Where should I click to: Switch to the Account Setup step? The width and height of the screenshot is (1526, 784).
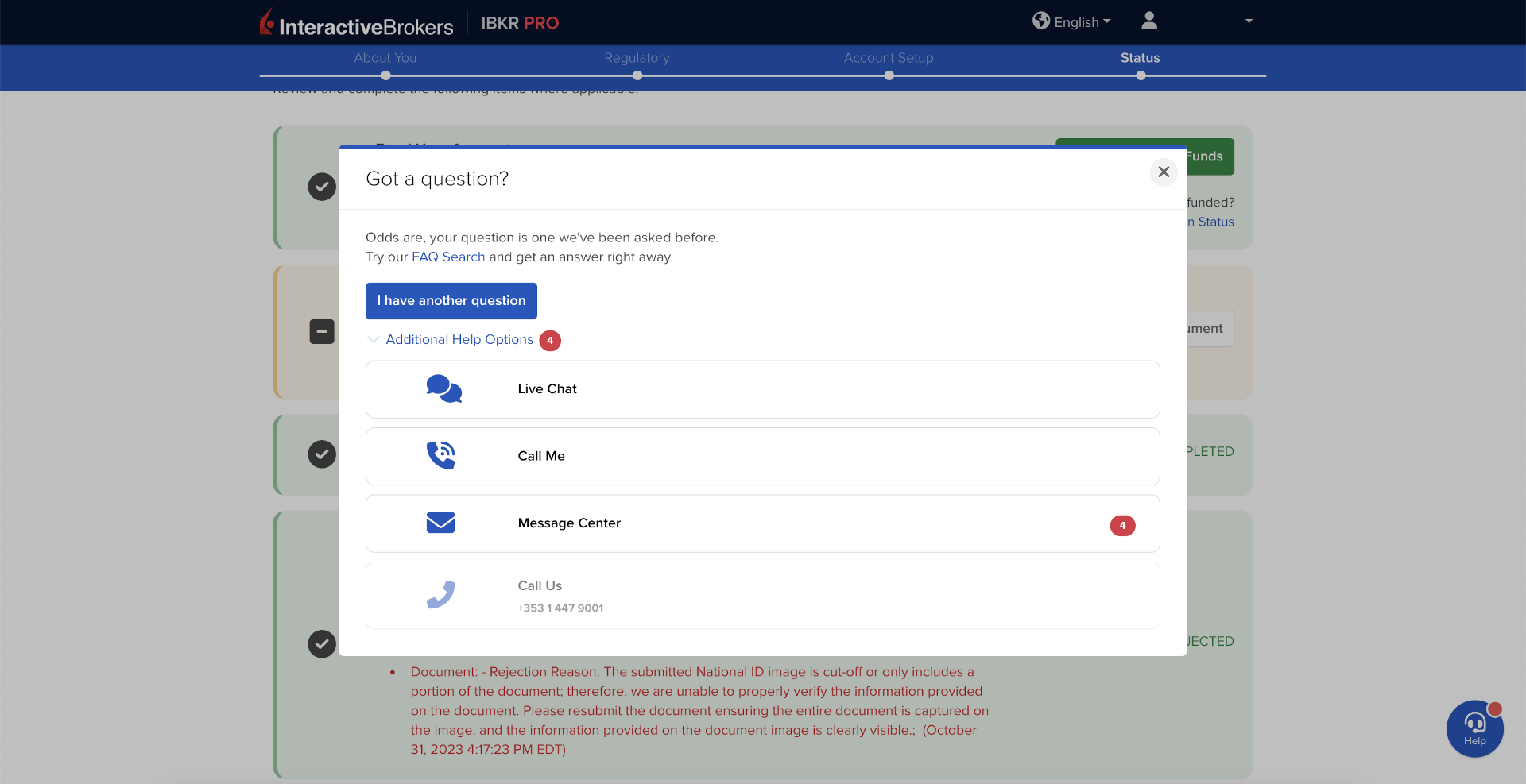click(x=889, y=58)
